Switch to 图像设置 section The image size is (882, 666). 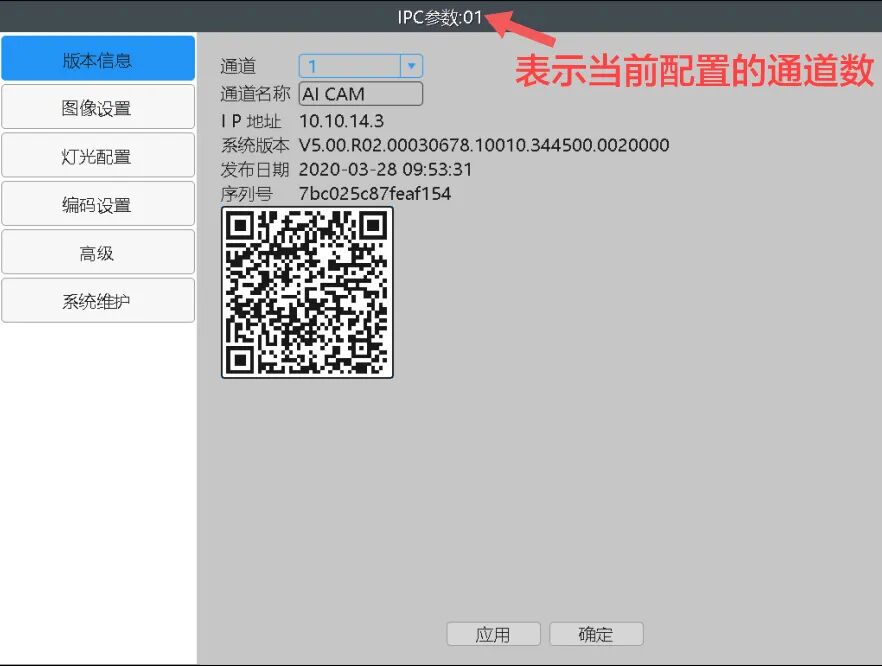98,107
